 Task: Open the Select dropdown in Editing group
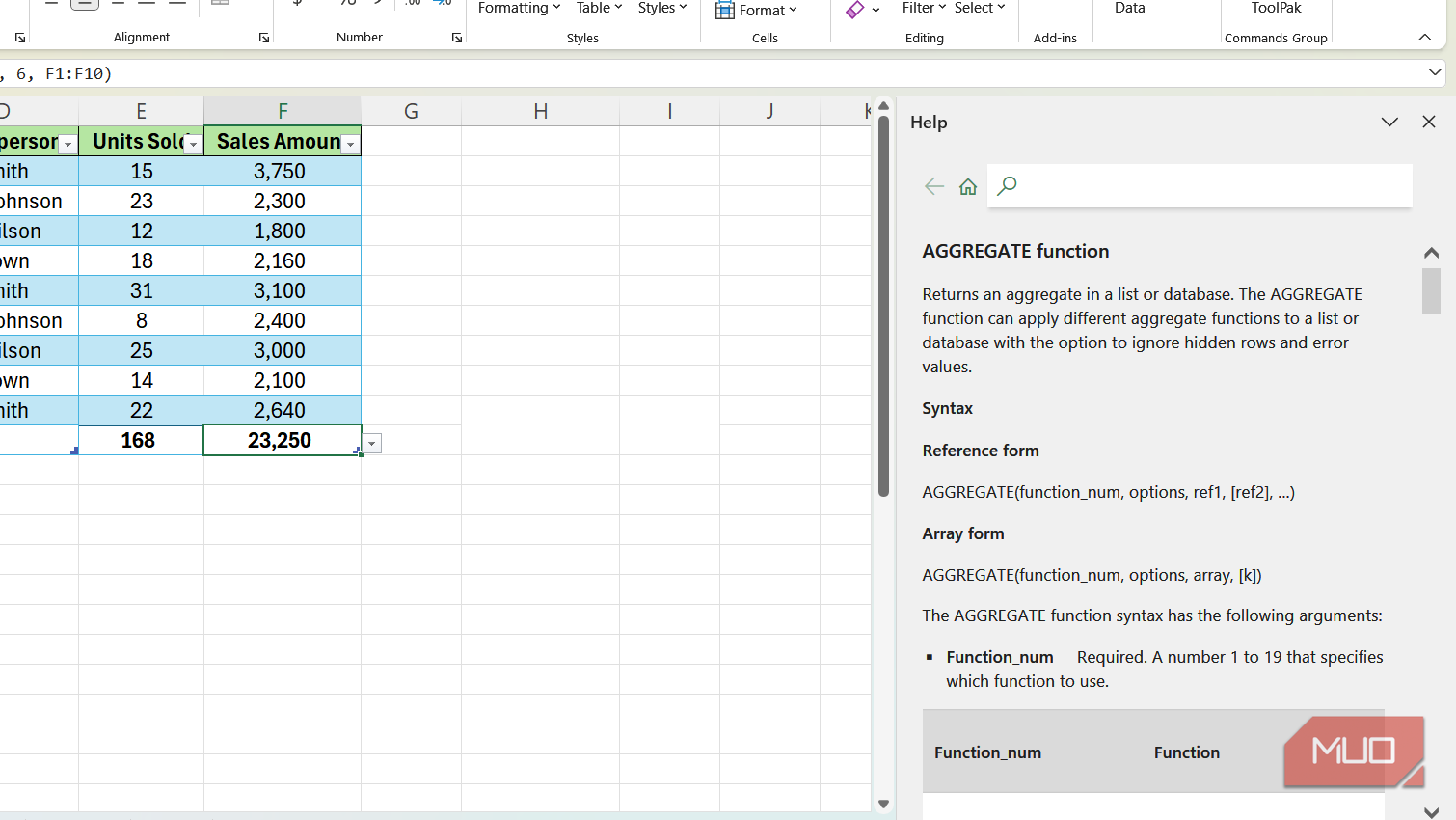point(980,8)
